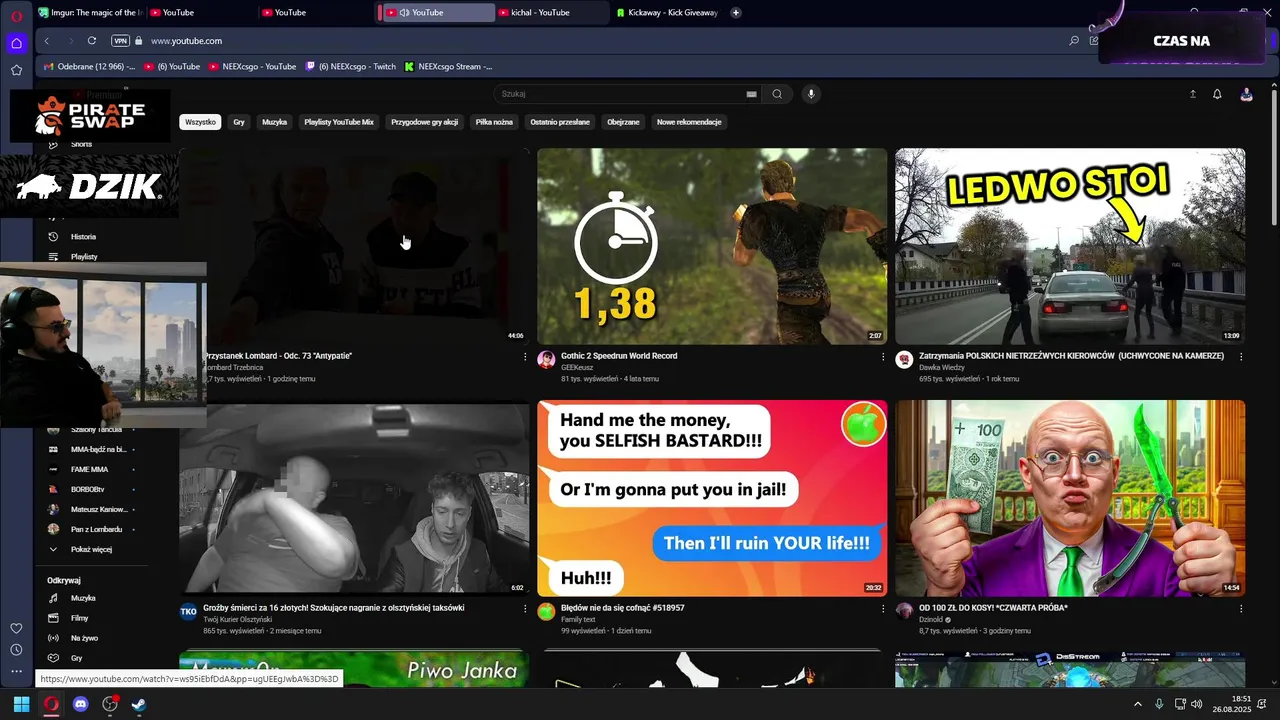Open Opera sidebar history clock icon
The height and width of the screenshot is (720, 1280).
click(x=16, y=650)
